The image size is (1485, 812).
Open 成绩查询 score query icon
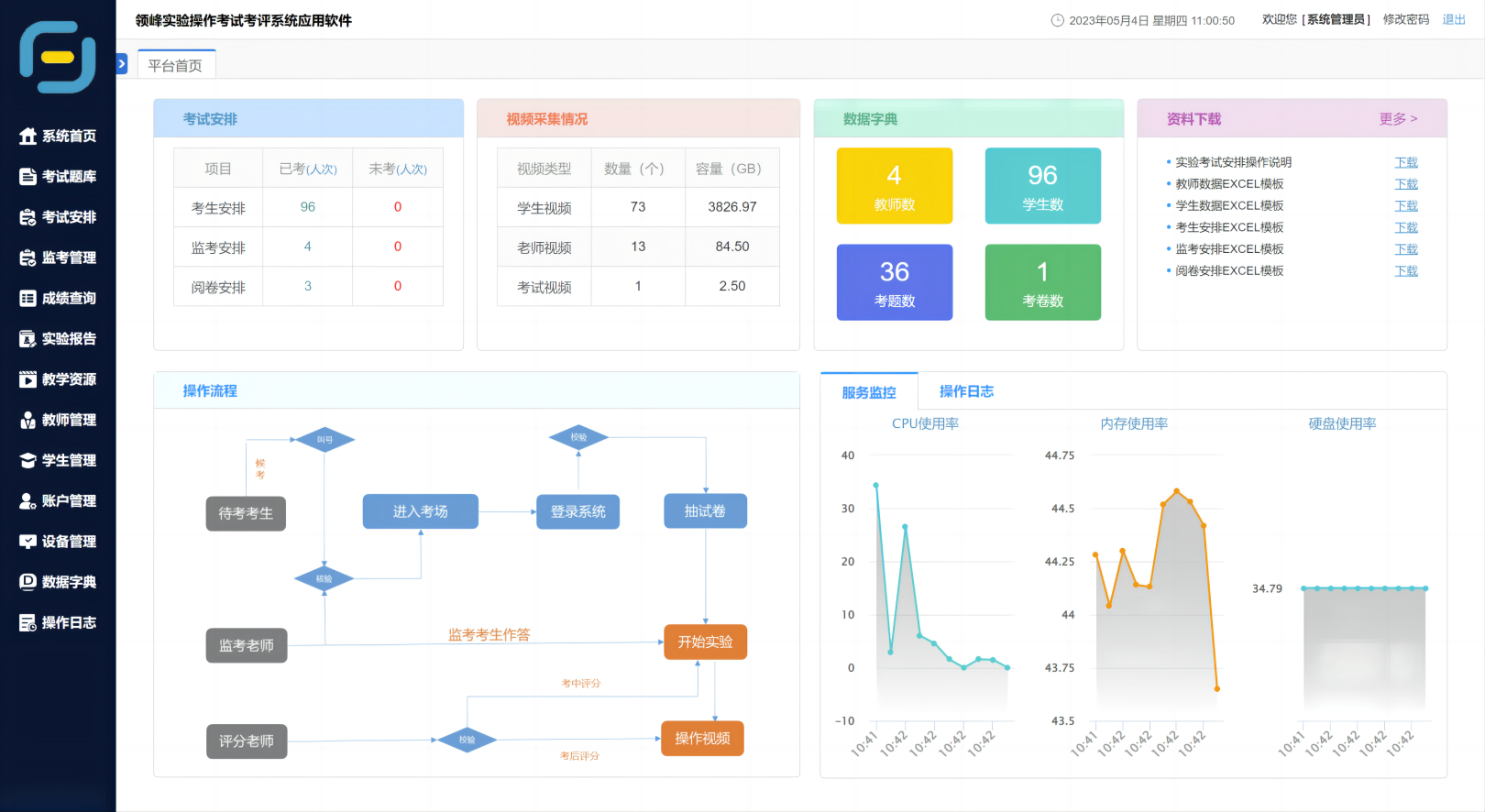click(27, 299)
